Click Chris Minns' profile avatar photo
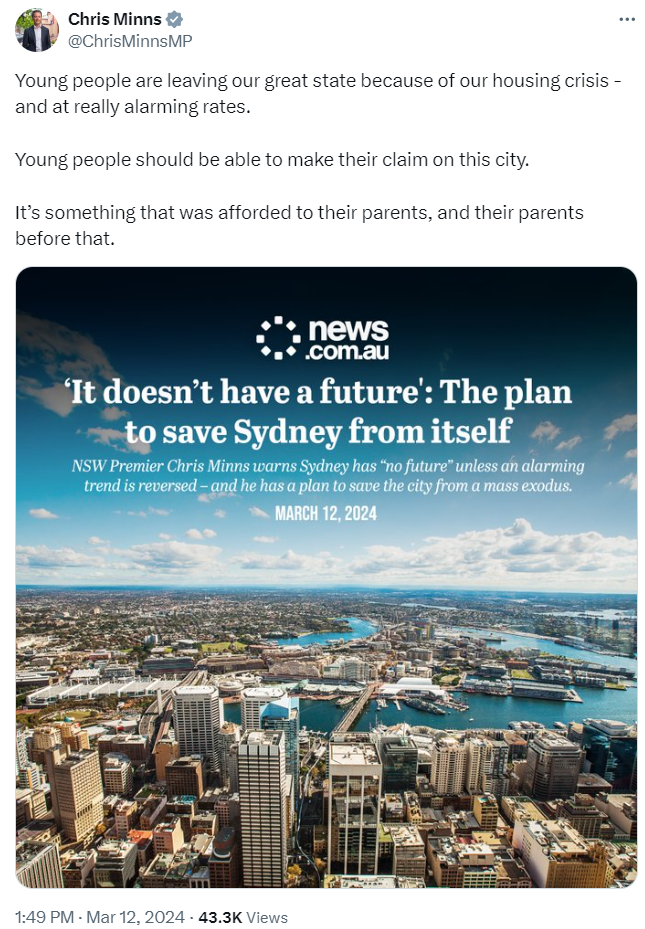This screenshot has height=929, width=645. tap(37, 30)
